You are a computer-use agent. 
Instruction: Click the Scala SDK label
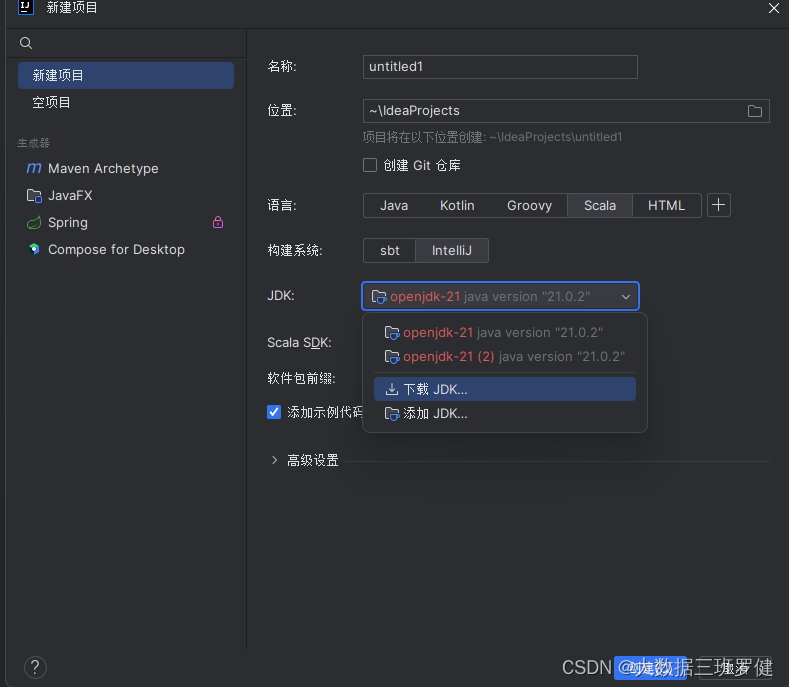299,343
